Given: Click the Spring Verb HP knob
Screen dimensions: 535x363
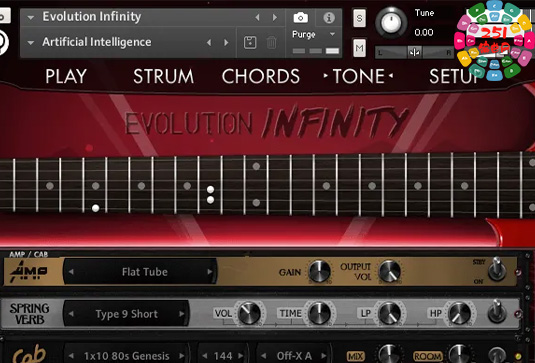Looking at the screenshot, I should point(459,313).
